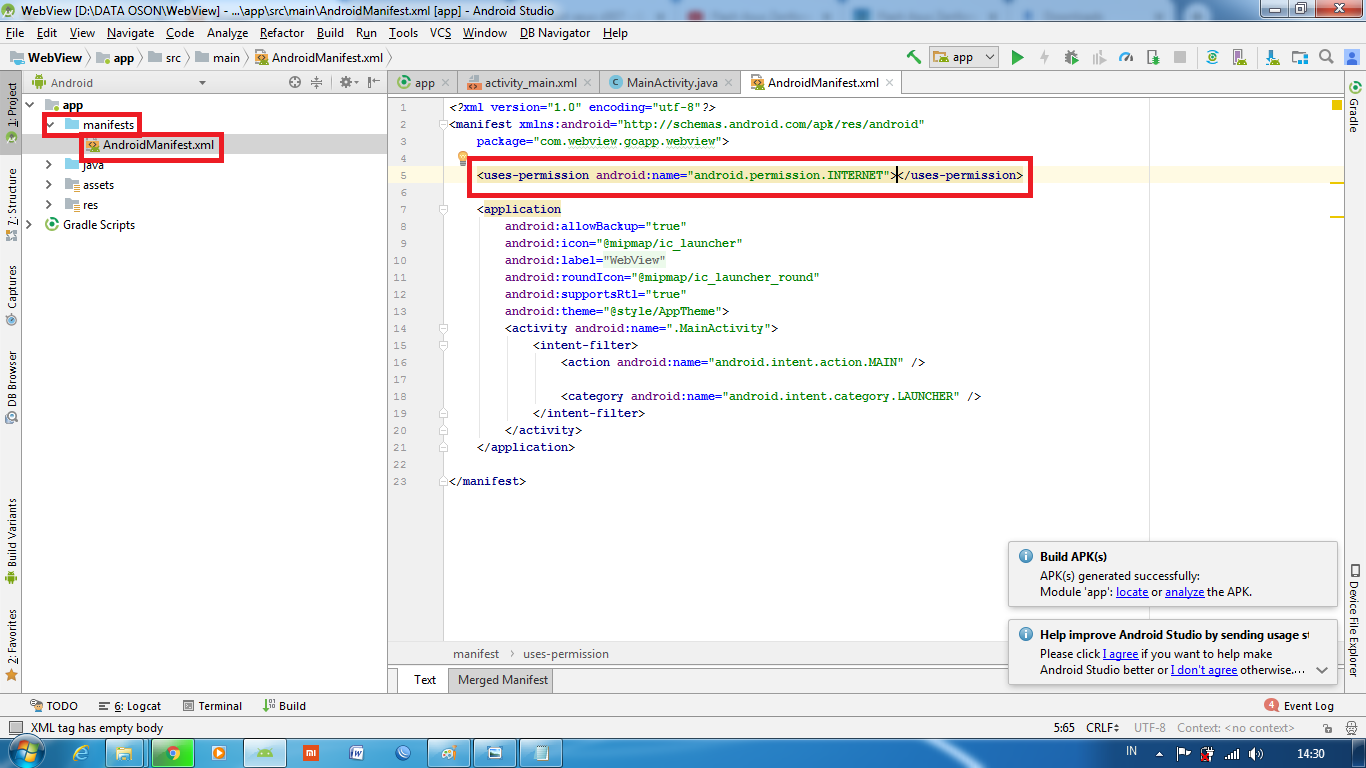Click the I agree link in the usage notification
This screenshot has height=768, width=1366.
click(x=1120, y=654)
